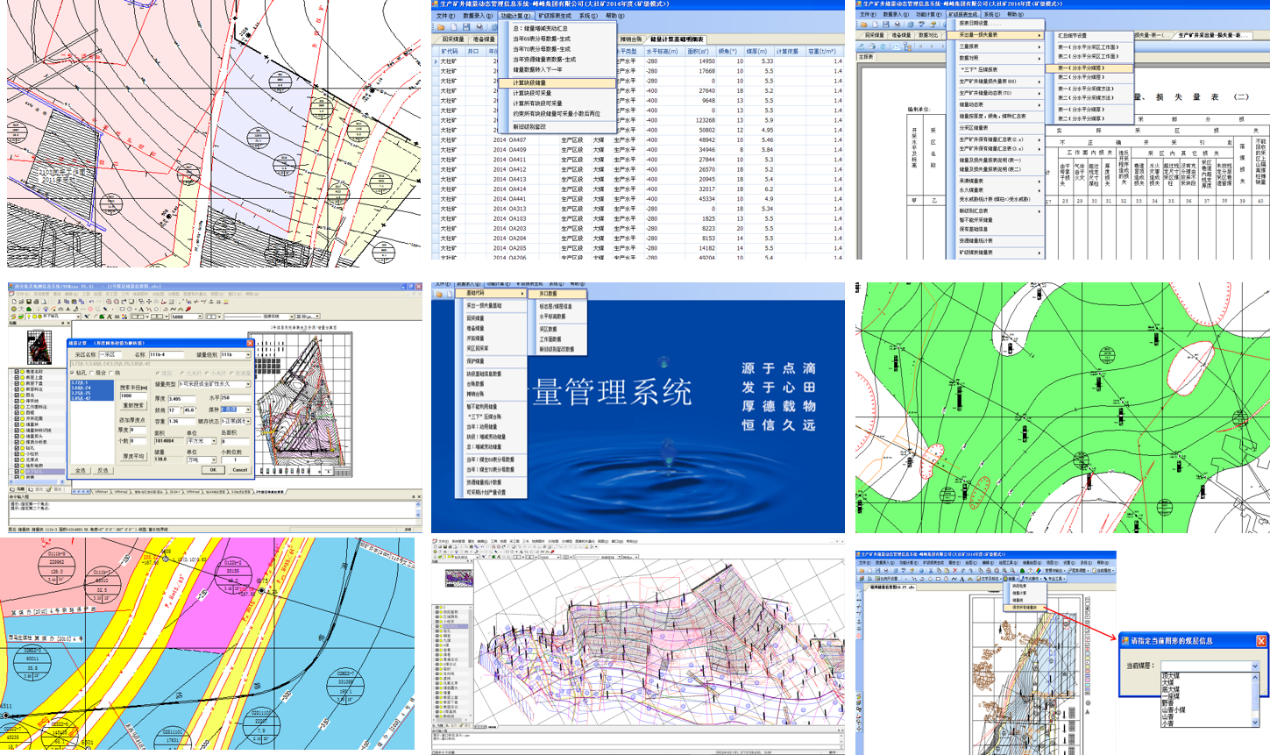Image resolution: width=1270 pixels, height=755 pixels.
Task: Click Print icon in the drawing window toolbar
Action: click(x=38, y=301)
